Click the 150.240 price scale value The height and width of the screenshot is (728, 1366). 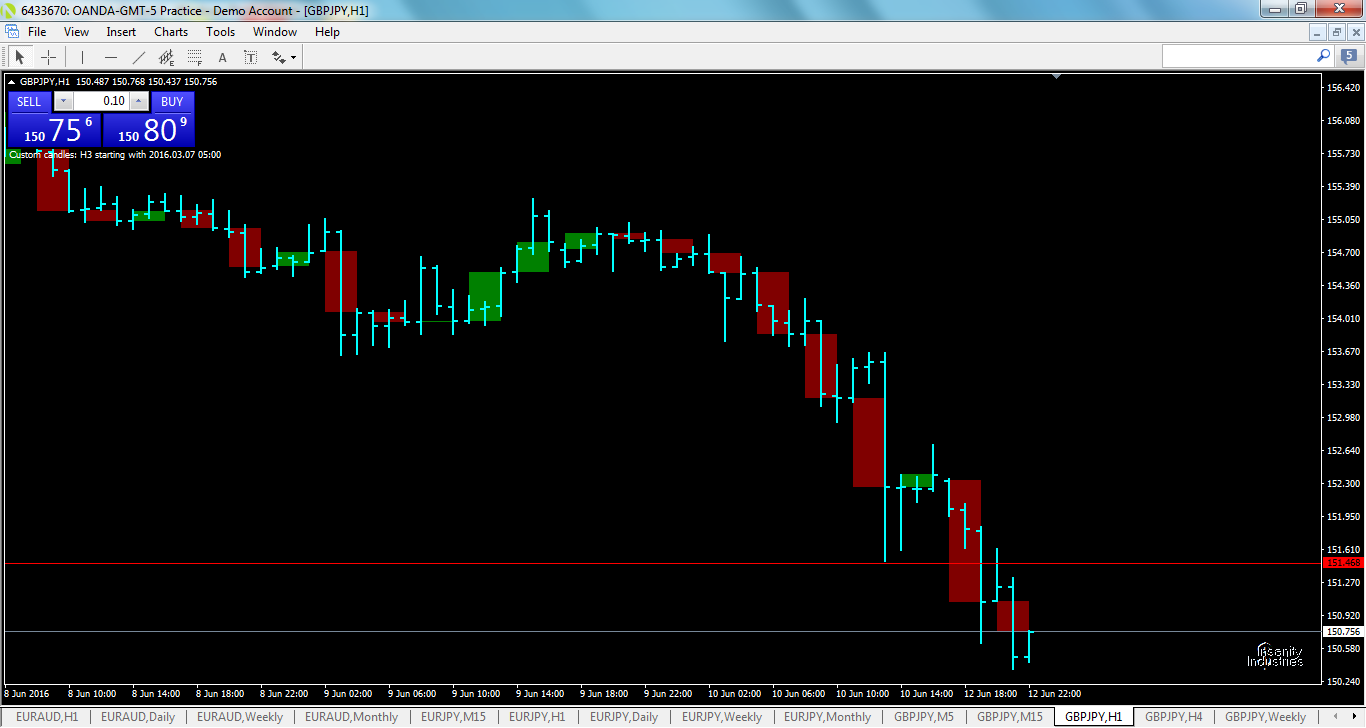pos(1344,682)
